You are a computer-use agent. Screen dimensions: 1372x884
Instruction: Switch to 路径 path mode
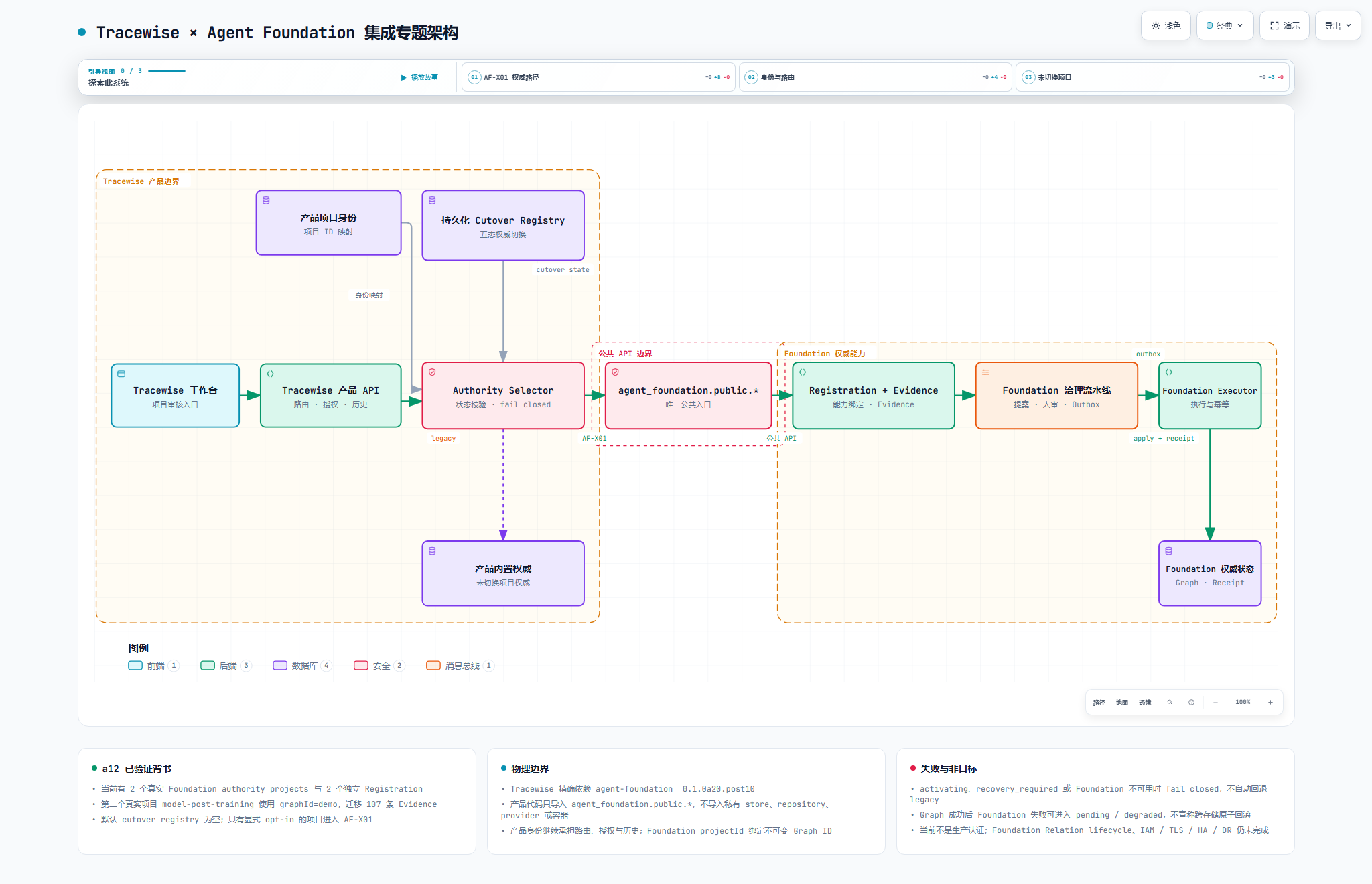[x=1099, y=703]
